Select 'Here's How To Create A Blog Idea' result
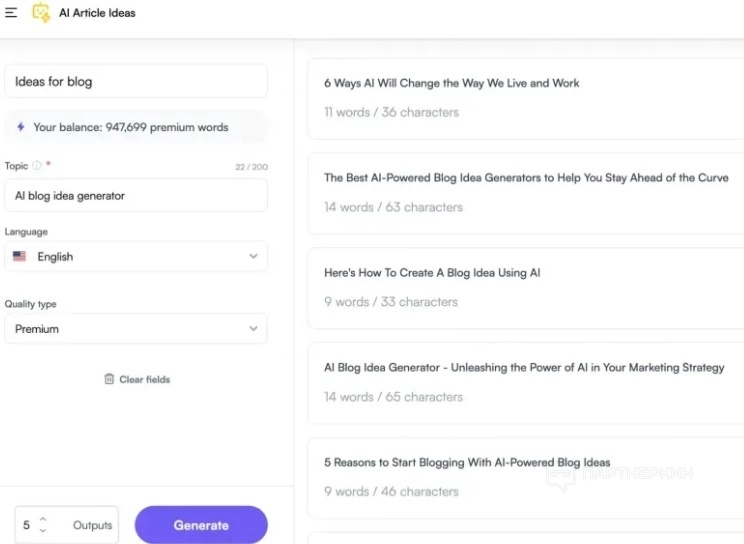This screenshot has height=544, width=744. [x=432, y=273]
